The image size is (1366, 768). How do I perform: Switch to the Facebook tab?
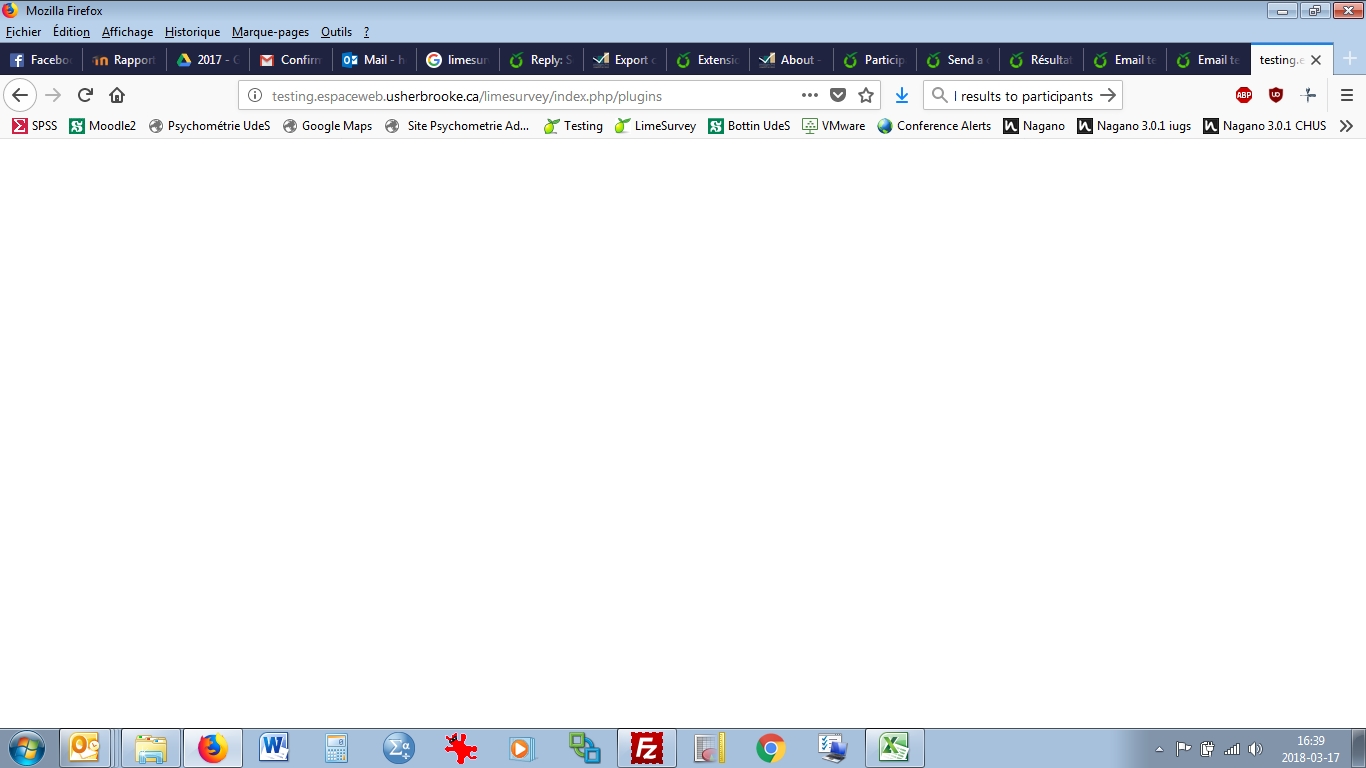point(42,60)
